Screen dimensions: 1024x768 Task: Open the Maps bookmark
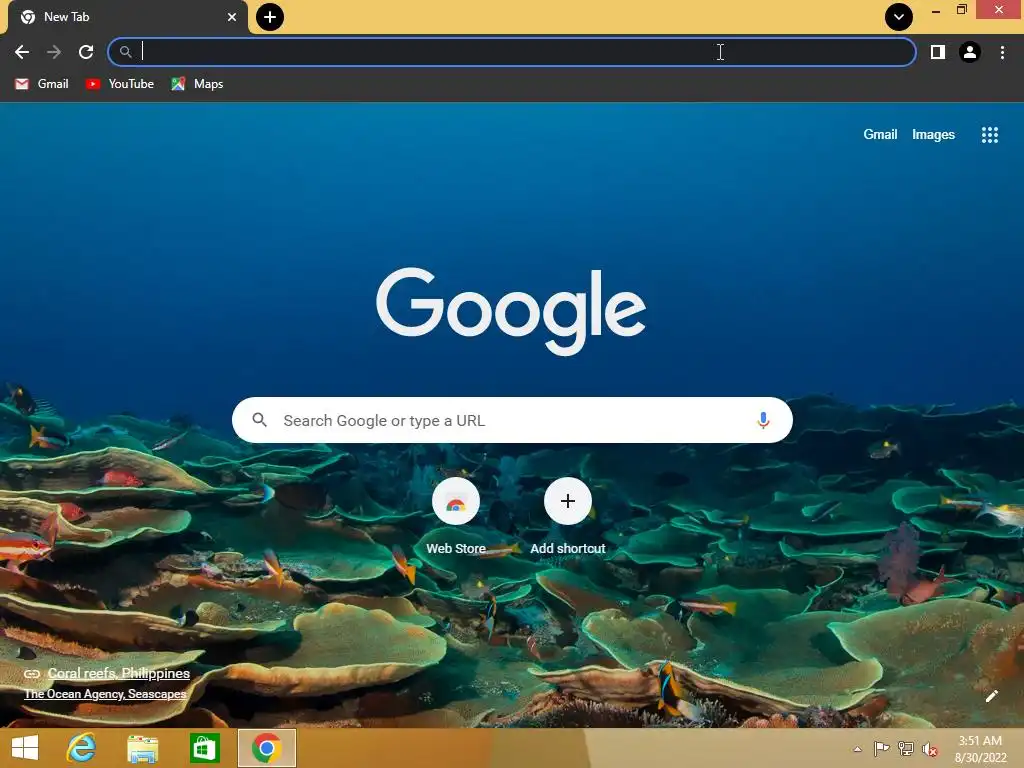[197, 84]
